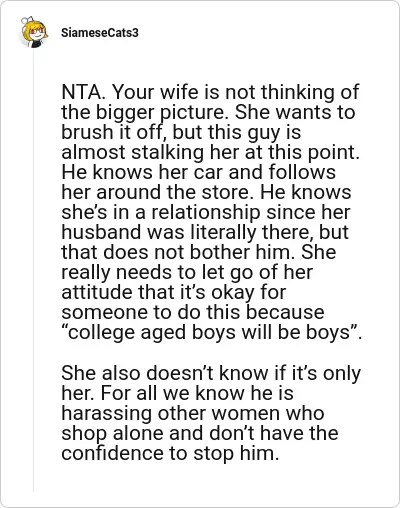Click the line 'the bigger picture. She wants to'

click(x=208, y=112)
